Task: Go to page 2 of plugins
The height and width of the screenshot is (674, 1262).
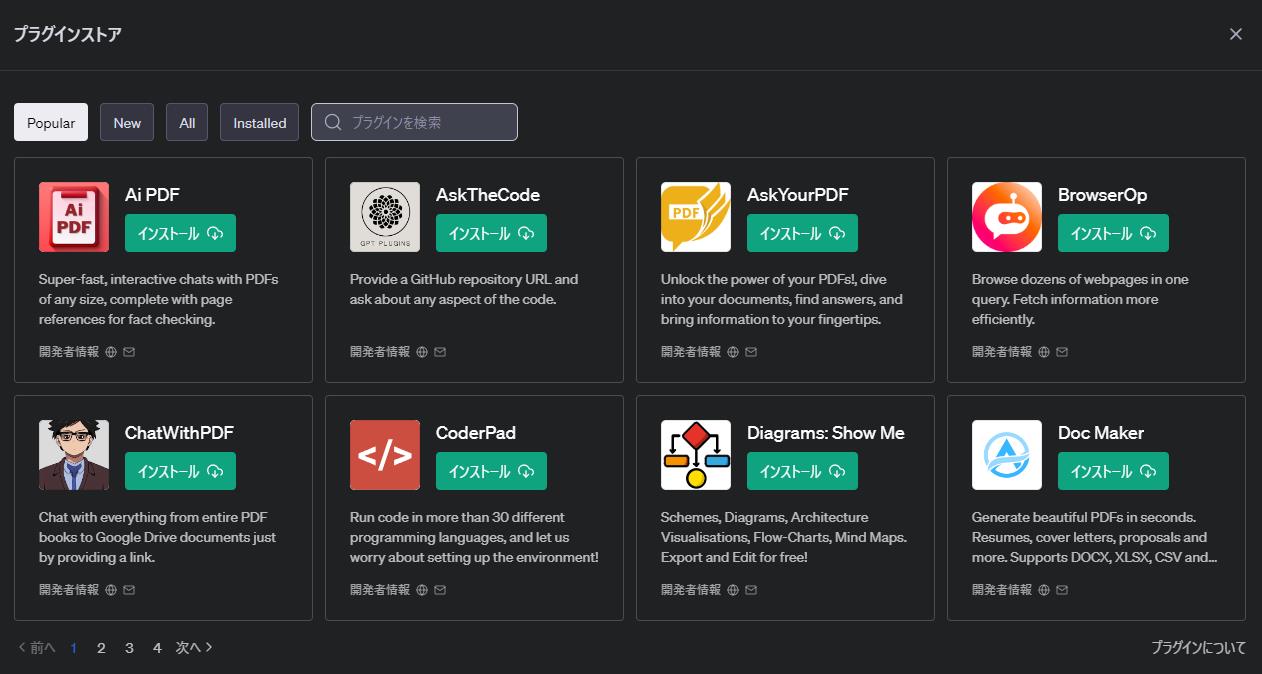Action: (x=101, y=648)
